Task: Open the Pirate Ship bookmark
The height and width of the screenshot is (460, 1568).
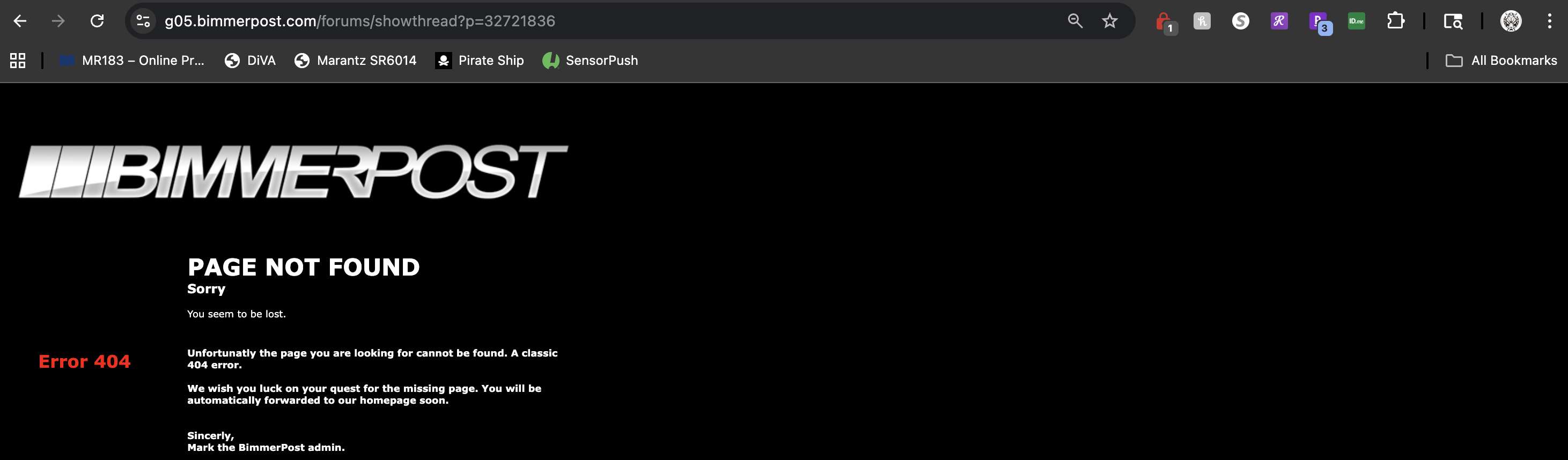Action: pos(480,61)
